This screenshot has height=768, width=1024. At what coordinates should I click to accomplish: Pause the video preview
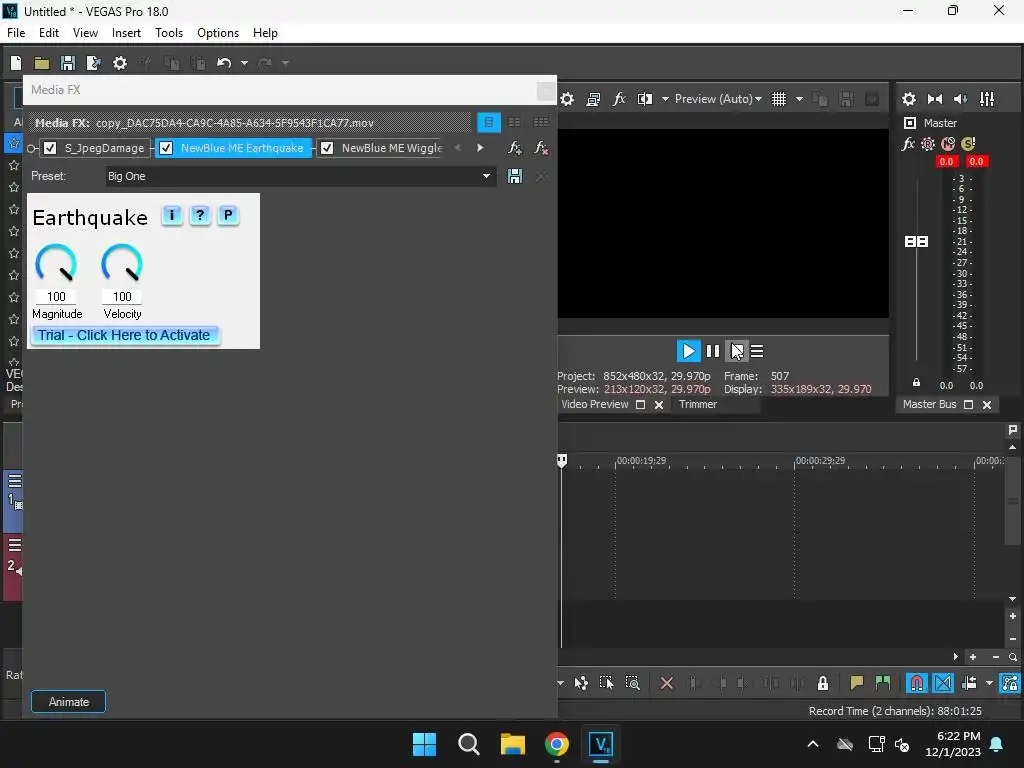713,351
